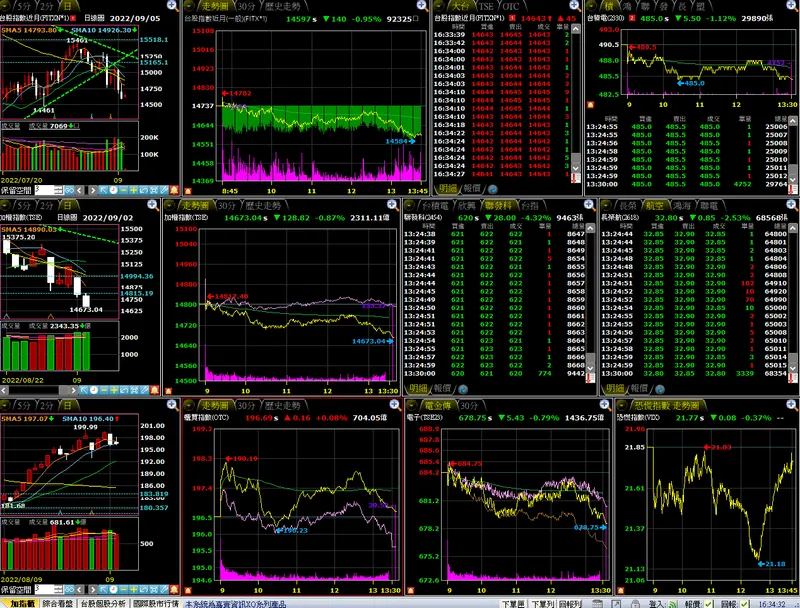
Task: Switch to 報價 tab below 聯發科 ticks
Action: click(442, 389)
